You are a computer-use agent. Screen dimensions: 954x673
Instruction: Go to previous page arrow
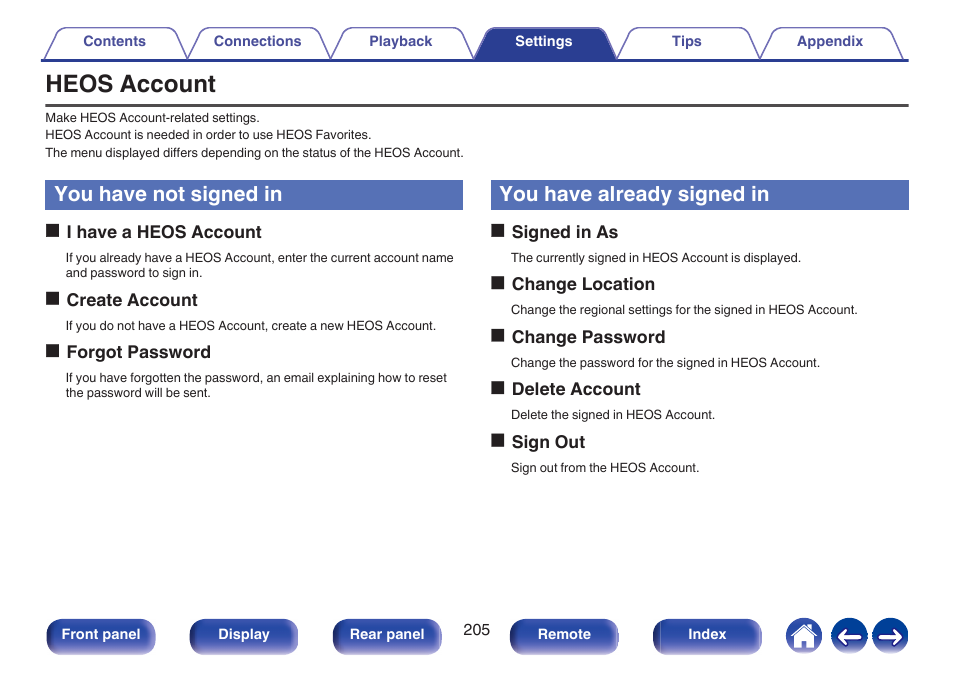point(849,636)
